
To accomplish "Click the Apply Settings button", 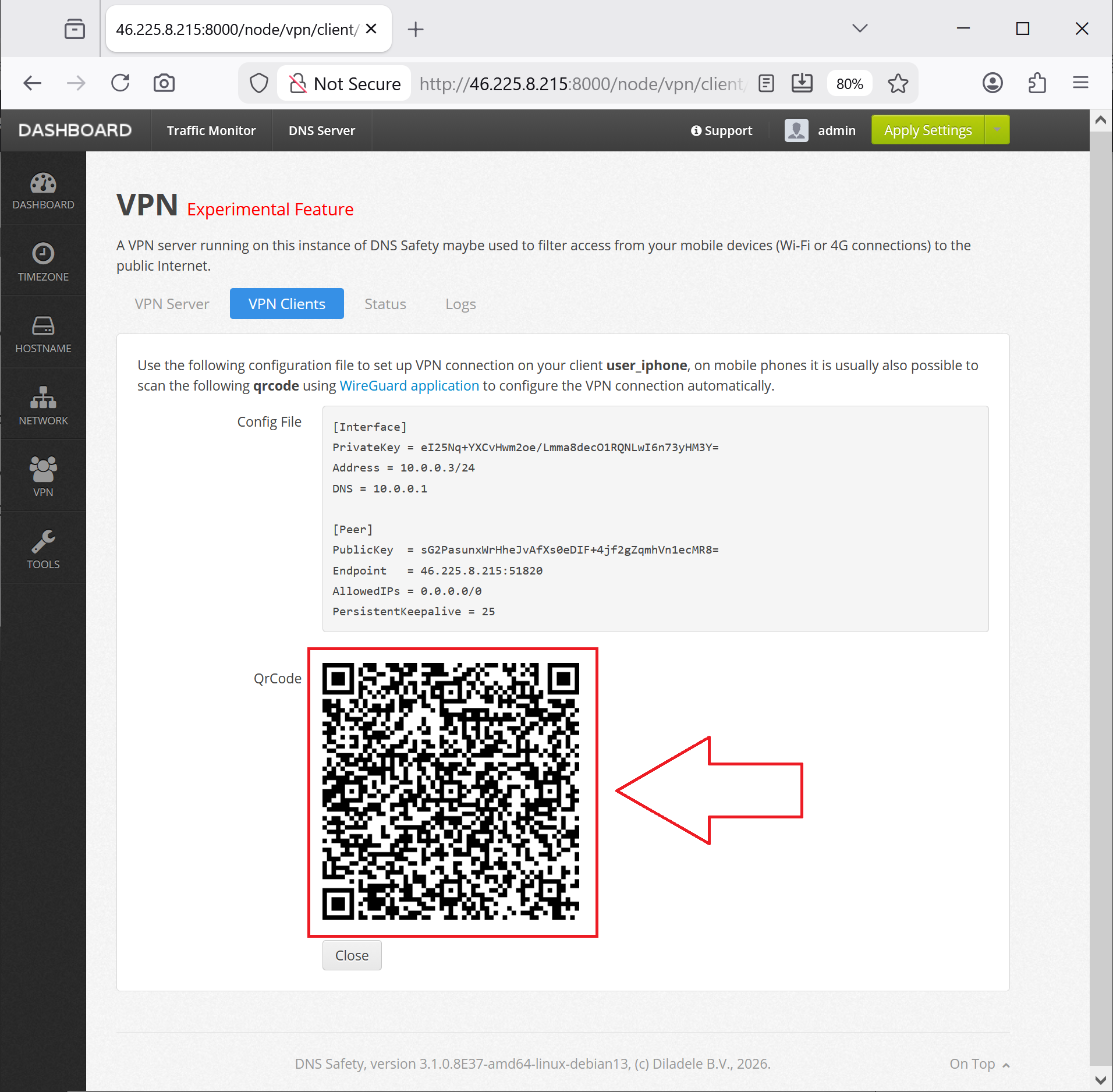I will point(928,130).
